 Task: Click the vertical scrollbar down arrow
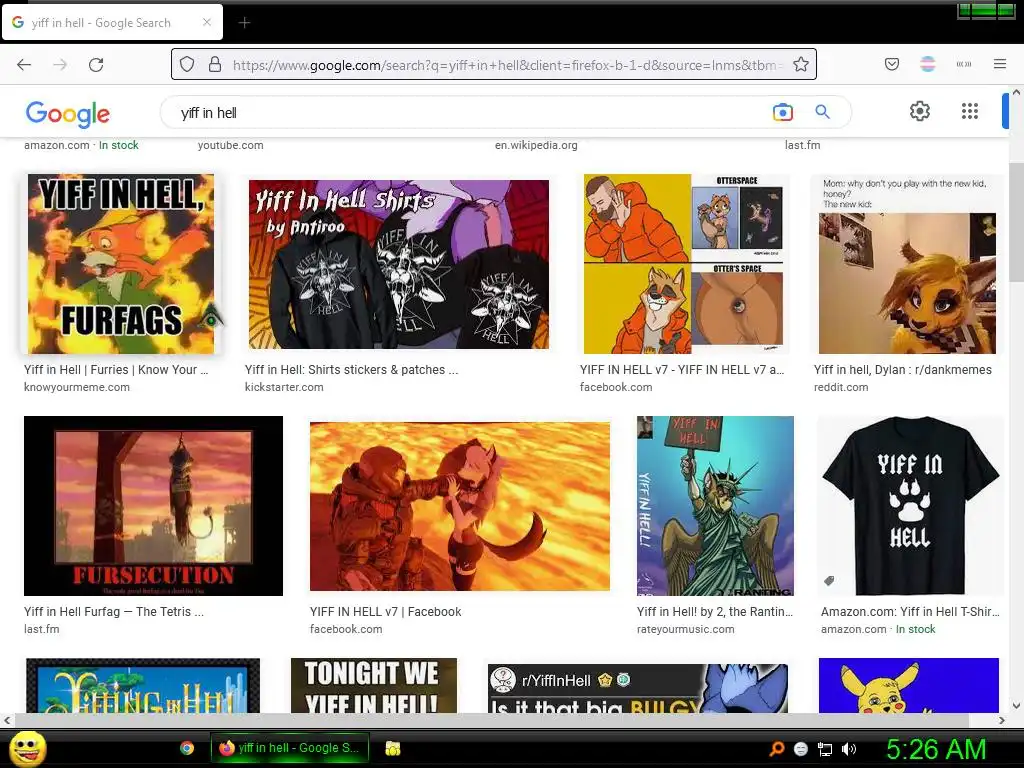click(x=1016, y=705)
